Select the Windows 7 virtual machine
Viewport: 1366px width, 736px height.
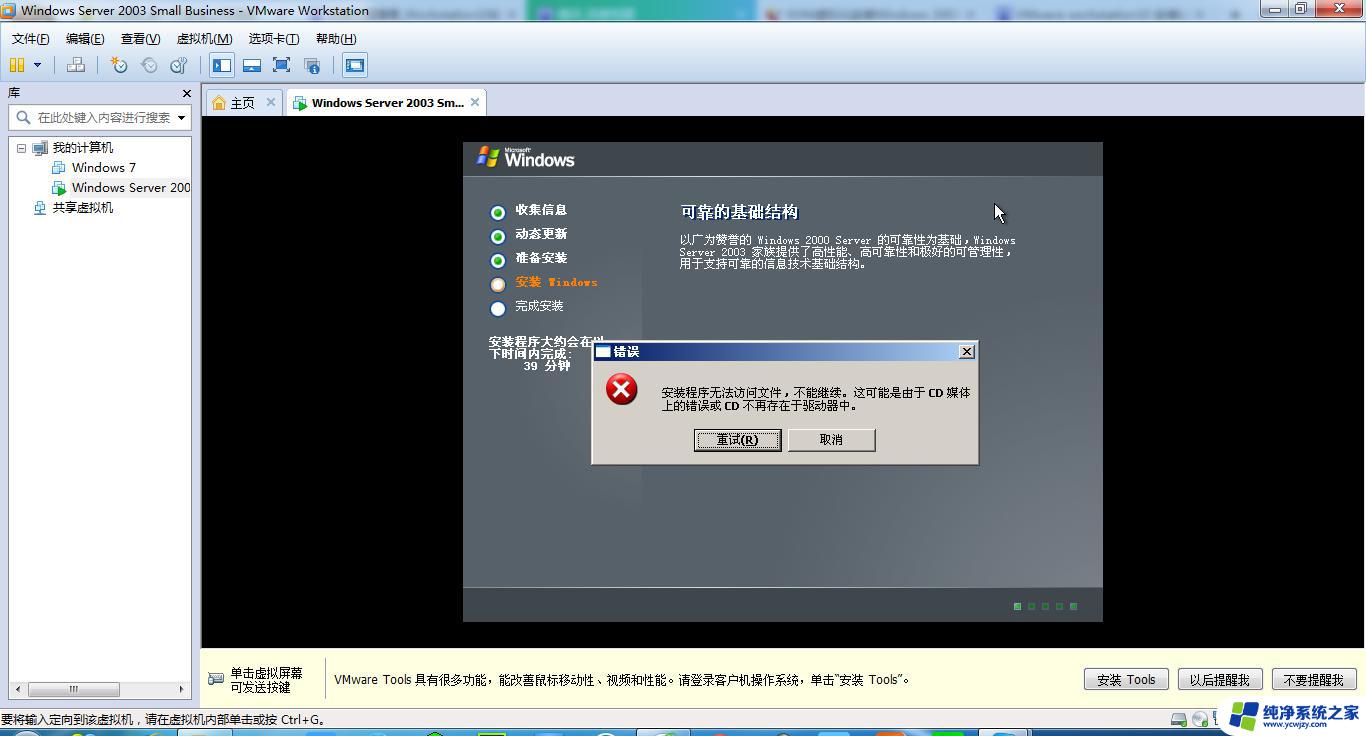pyautogui.click(x=104, y=168)
